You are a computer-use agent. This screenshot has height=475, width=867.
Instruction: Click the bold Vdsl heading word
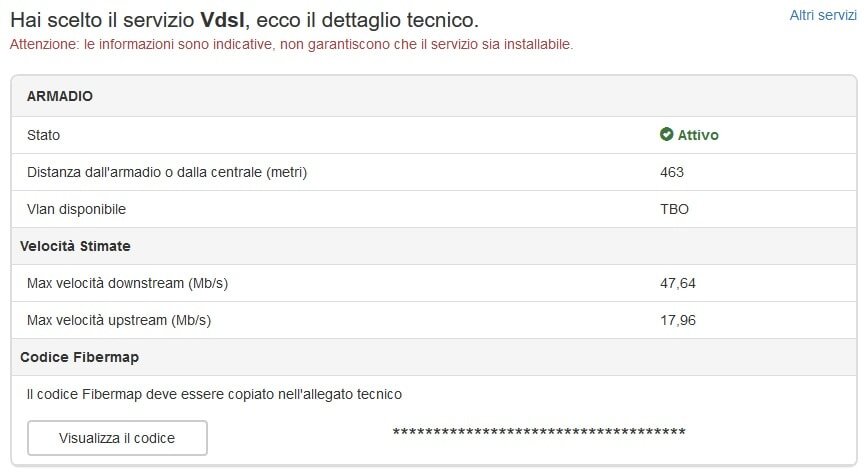coord(223,19)
